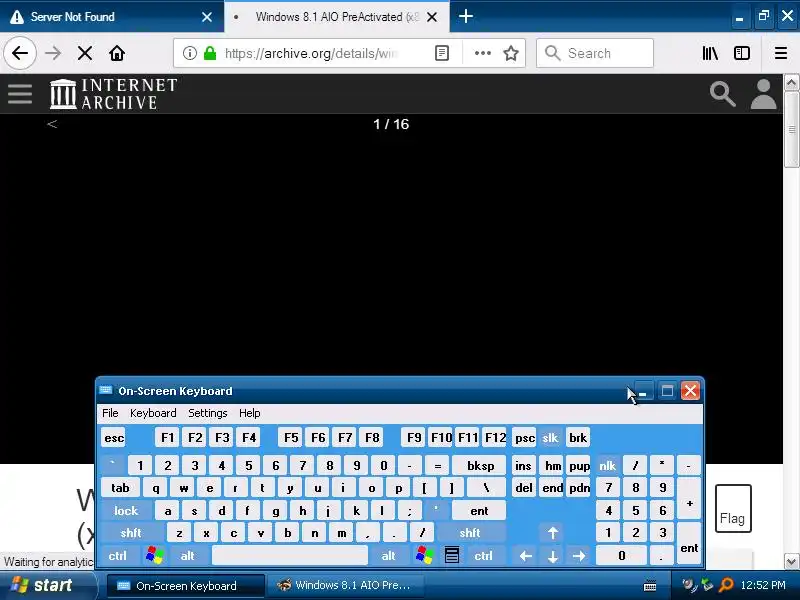
Task: Click the Flag button on the archive page
Action: tap(733, 509)
